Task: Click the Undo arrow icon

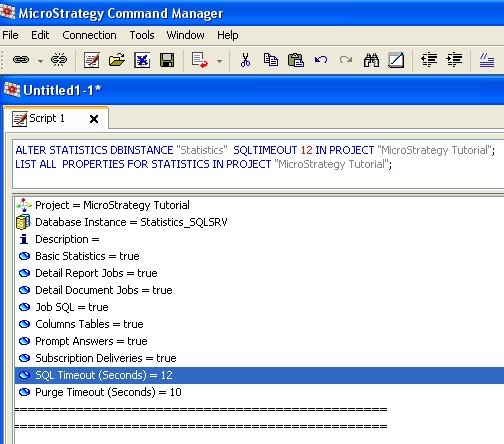Action: tap(321, 60)
